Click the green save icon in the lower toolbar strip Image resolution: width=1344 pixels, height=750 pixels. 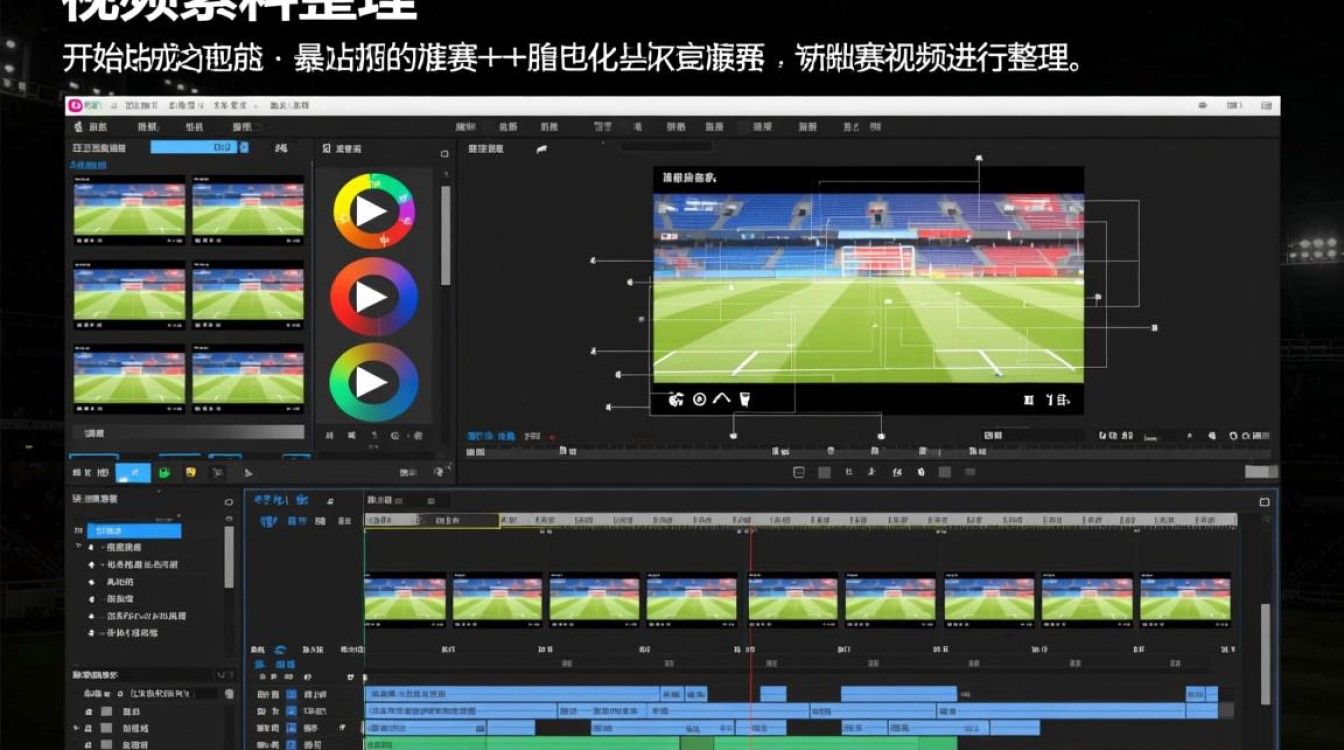pos(165,471)
